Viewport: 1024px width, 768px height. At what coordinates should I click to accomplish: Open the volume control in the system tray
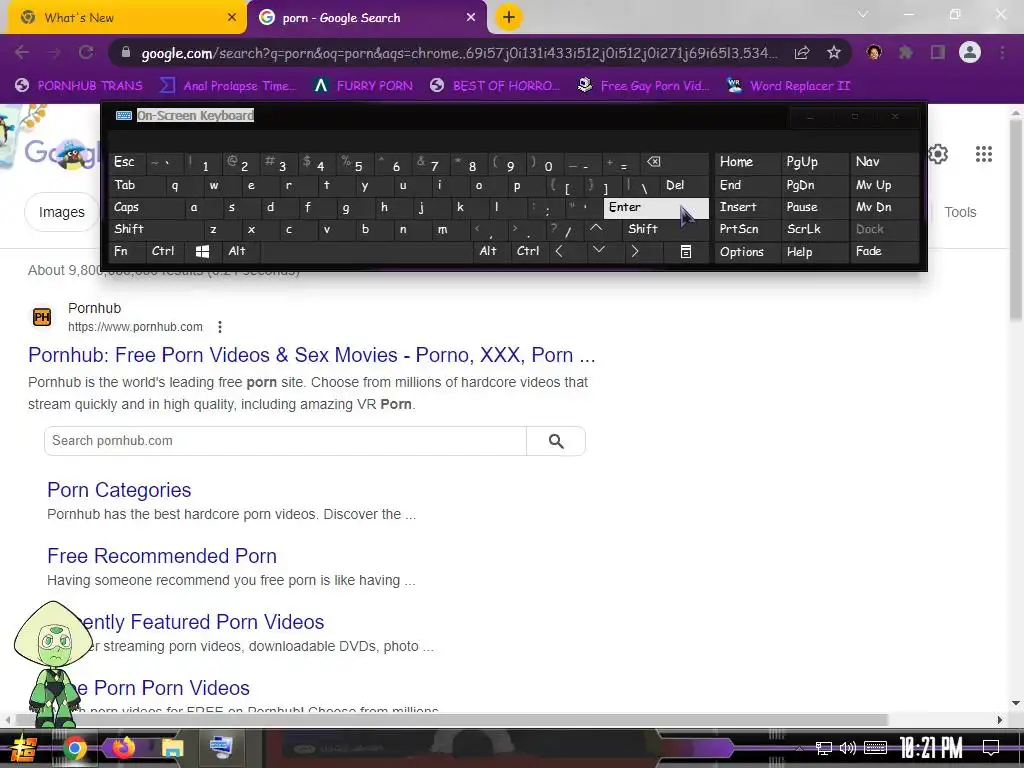[x=848, y=748]
